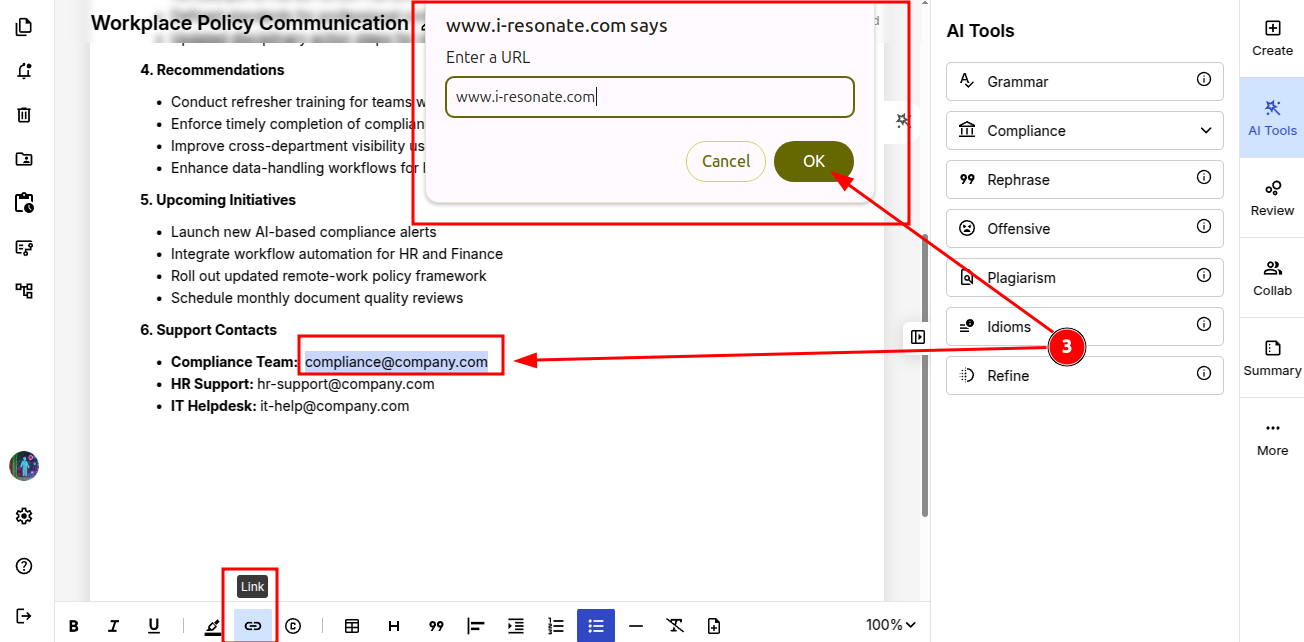Click OK in the URL dialog

point(813,162)
